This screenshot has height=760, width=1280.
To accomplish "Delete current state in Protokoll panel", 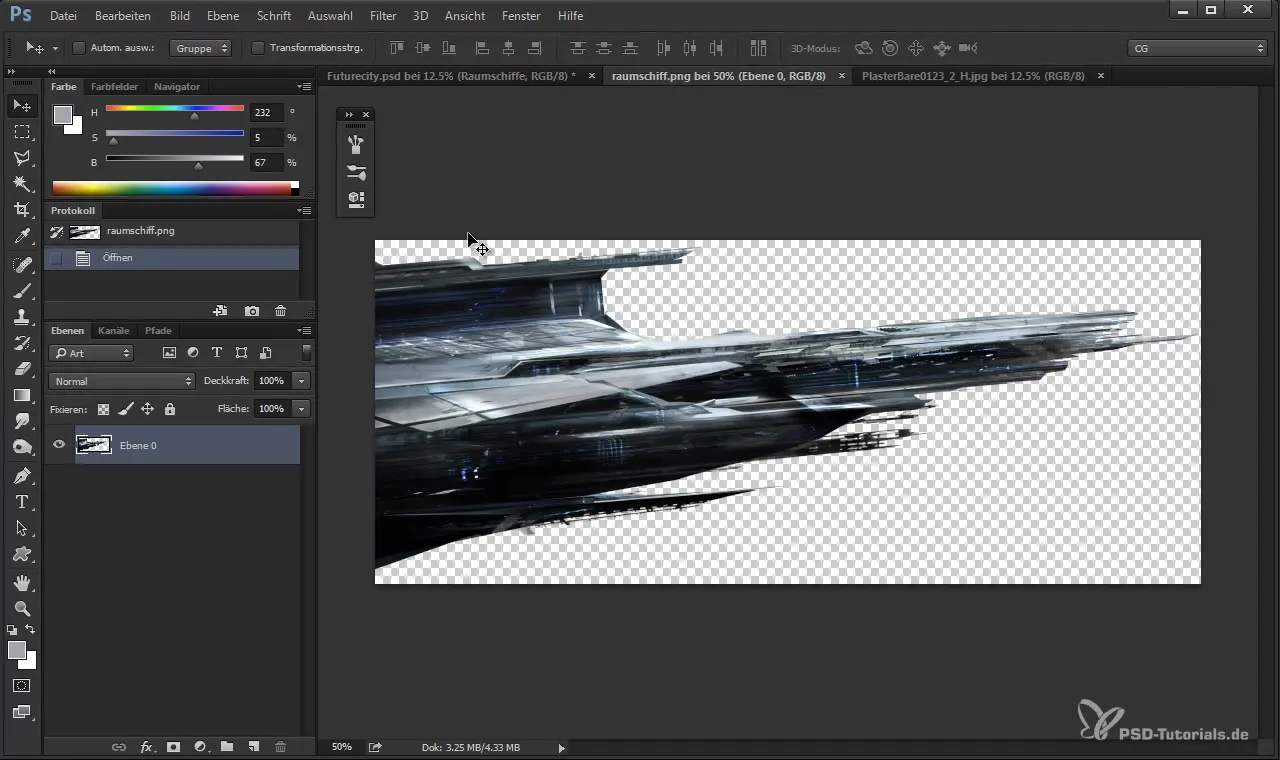I will point(280,312).
